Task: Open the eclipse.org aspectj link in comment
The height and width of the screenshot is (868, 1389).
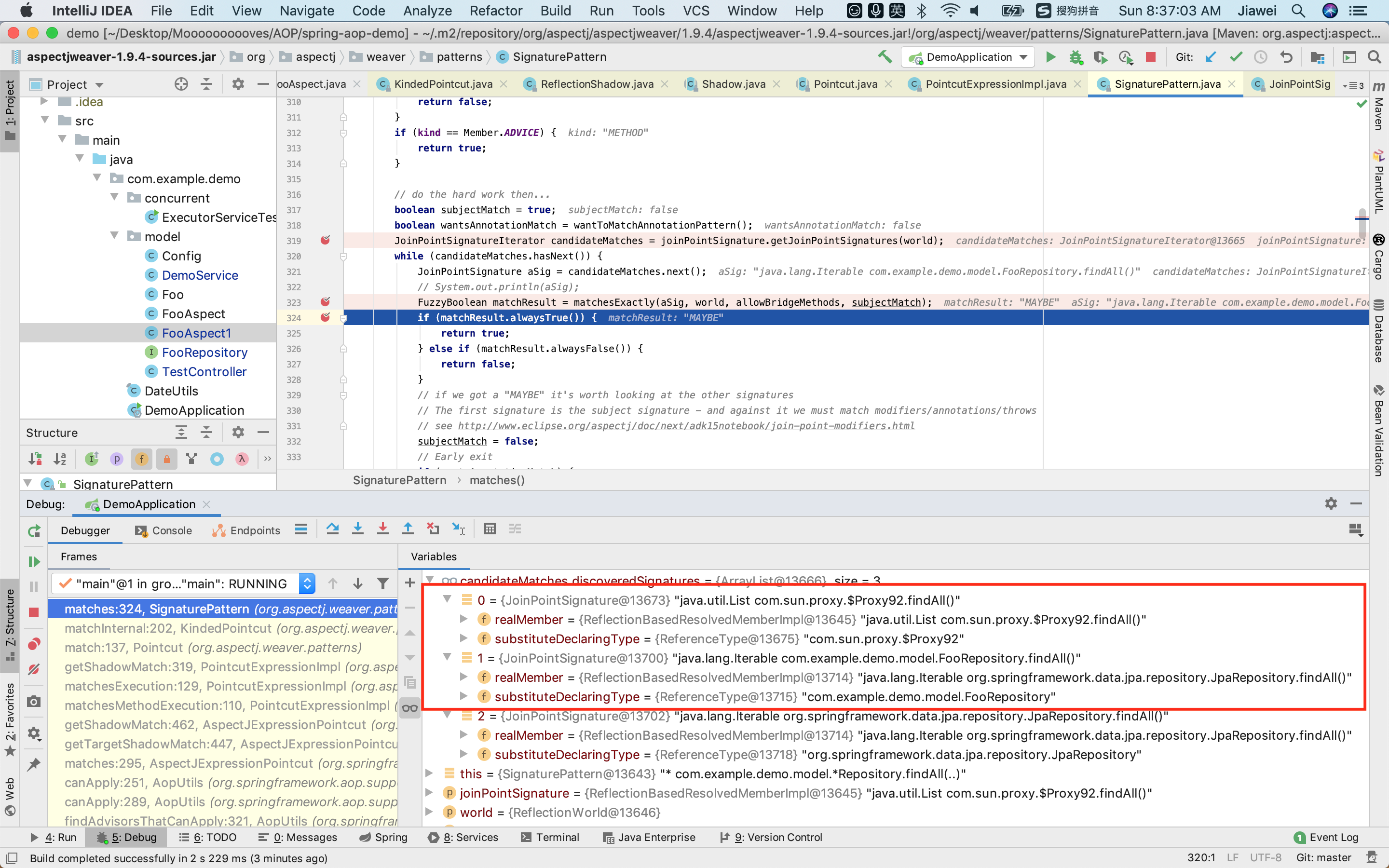Action: tap(686, 425)
